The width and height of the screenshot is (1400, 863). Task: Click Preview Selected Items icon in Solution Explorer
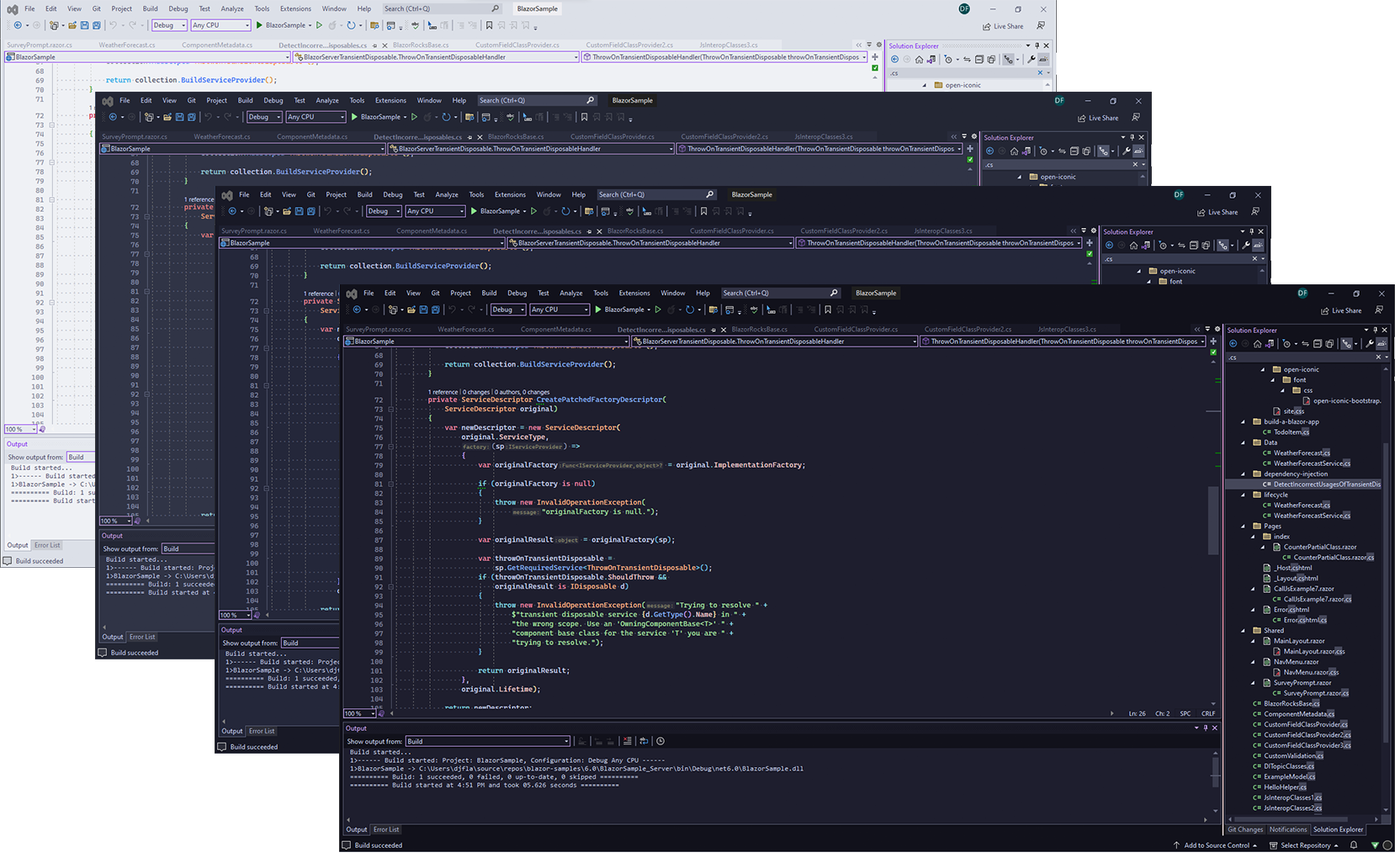click(1381, 343)
